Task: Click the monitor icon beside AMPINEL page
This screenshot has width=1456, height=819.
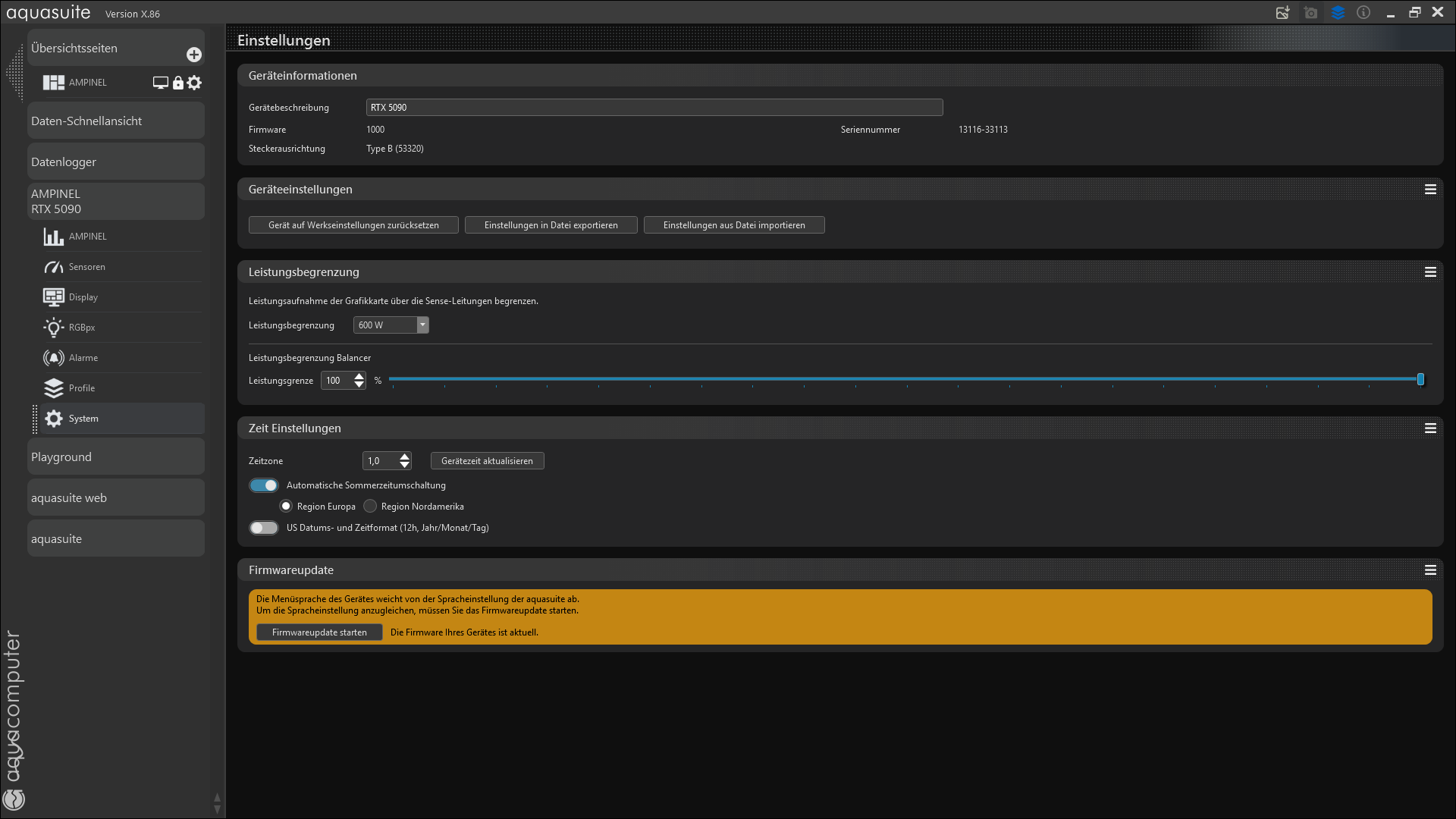Action: (160, 83)
